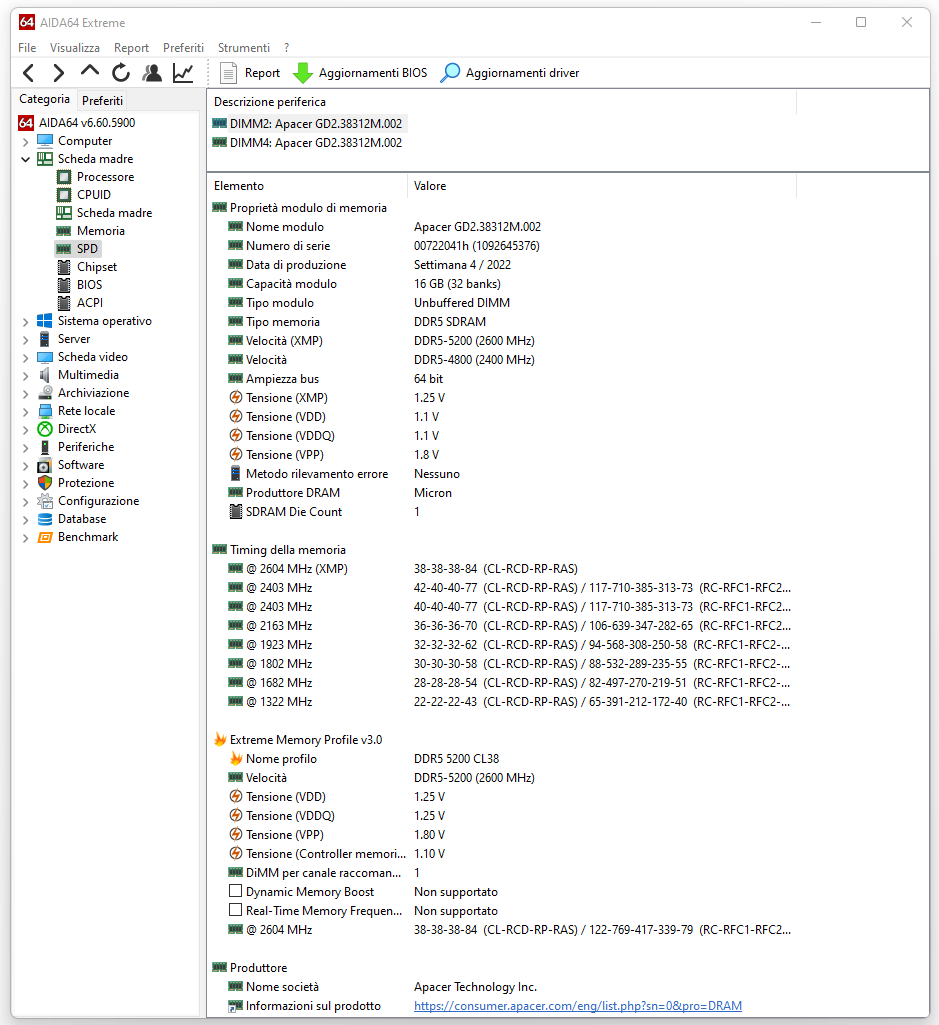This screenshot has height=1025, width=939.
Task: Select the Numero di serie row
Action: (x=502, y=246)
